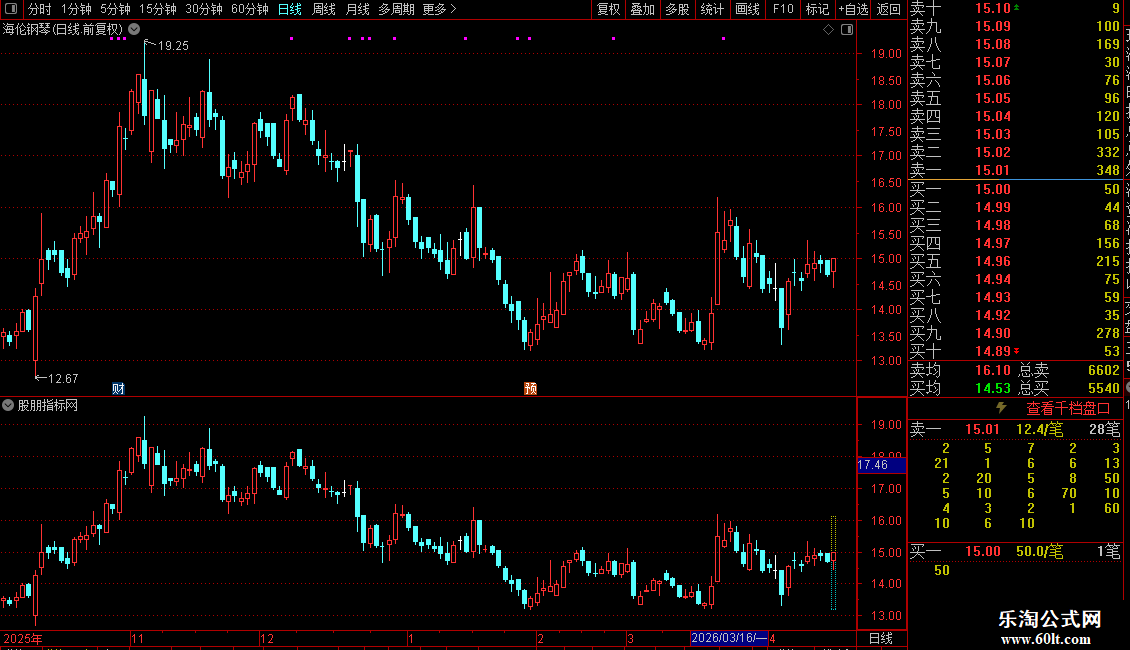The width and height of the screenshot is (1130, 650).
Task: Open 查看千档盘口 link
Action: click(x=1068, y=409)
